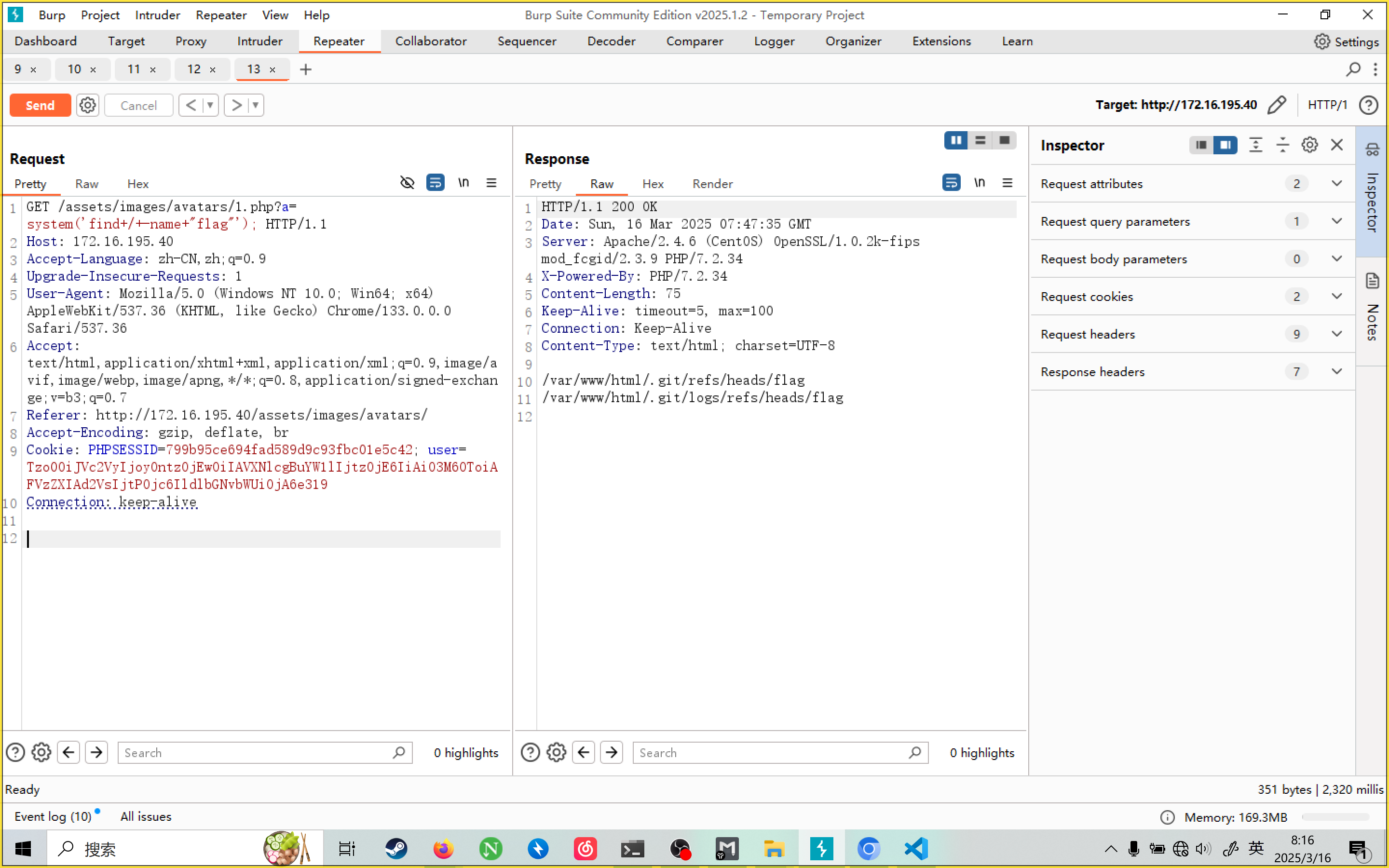The image size is (1389, 868).
Task: Go forward to next request in history
Action: (236, 105)
